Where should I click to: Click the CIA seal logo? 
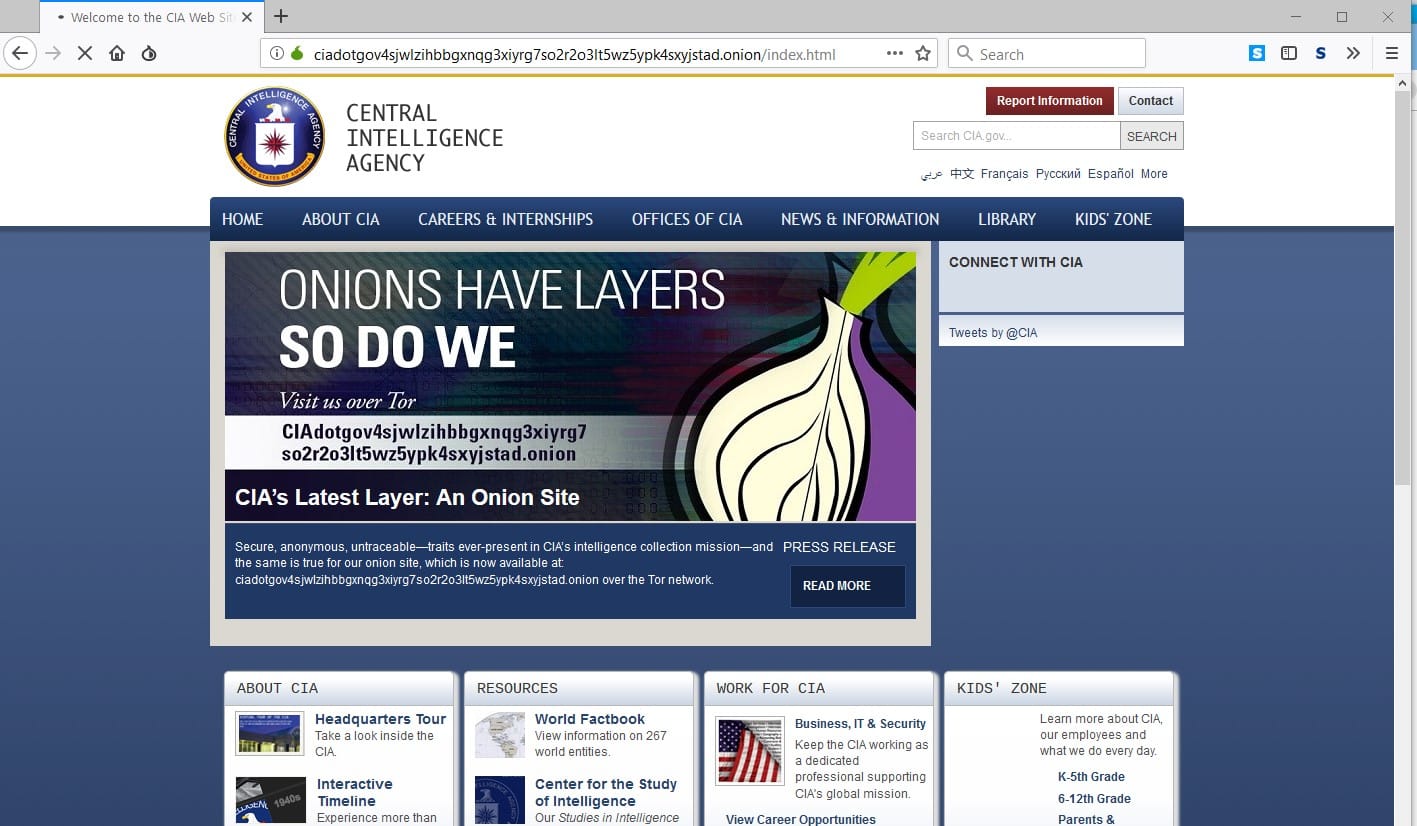click(274, 136)
